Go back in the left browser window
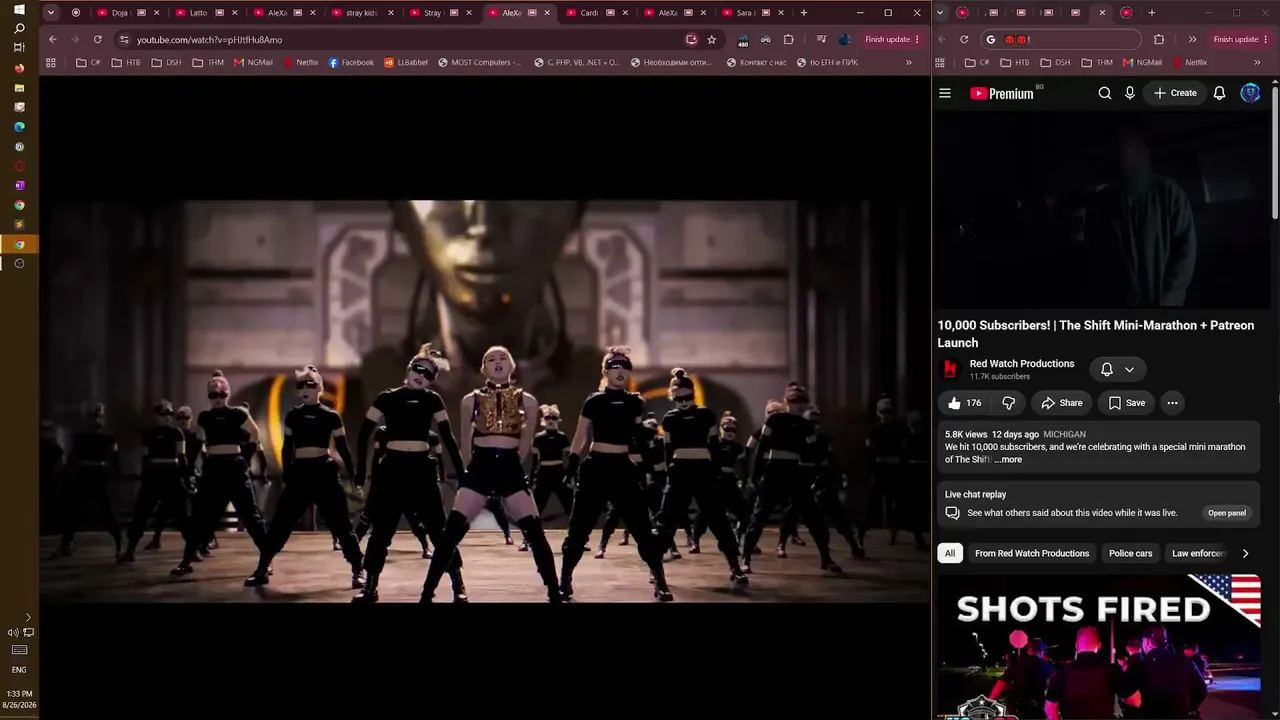The image size is (1280, 720). (53, 39)
